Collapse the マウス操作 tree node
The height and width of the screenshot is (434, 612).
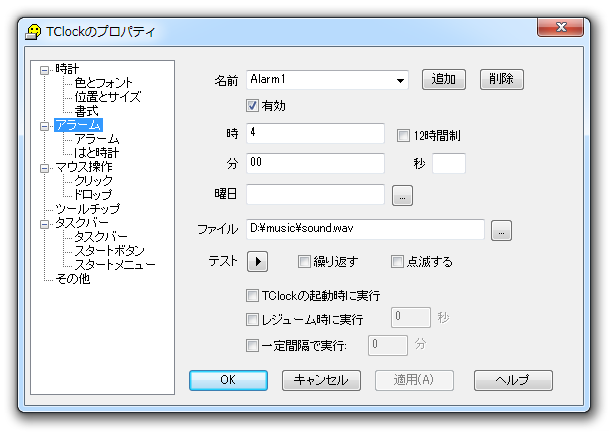coord(44,168)
